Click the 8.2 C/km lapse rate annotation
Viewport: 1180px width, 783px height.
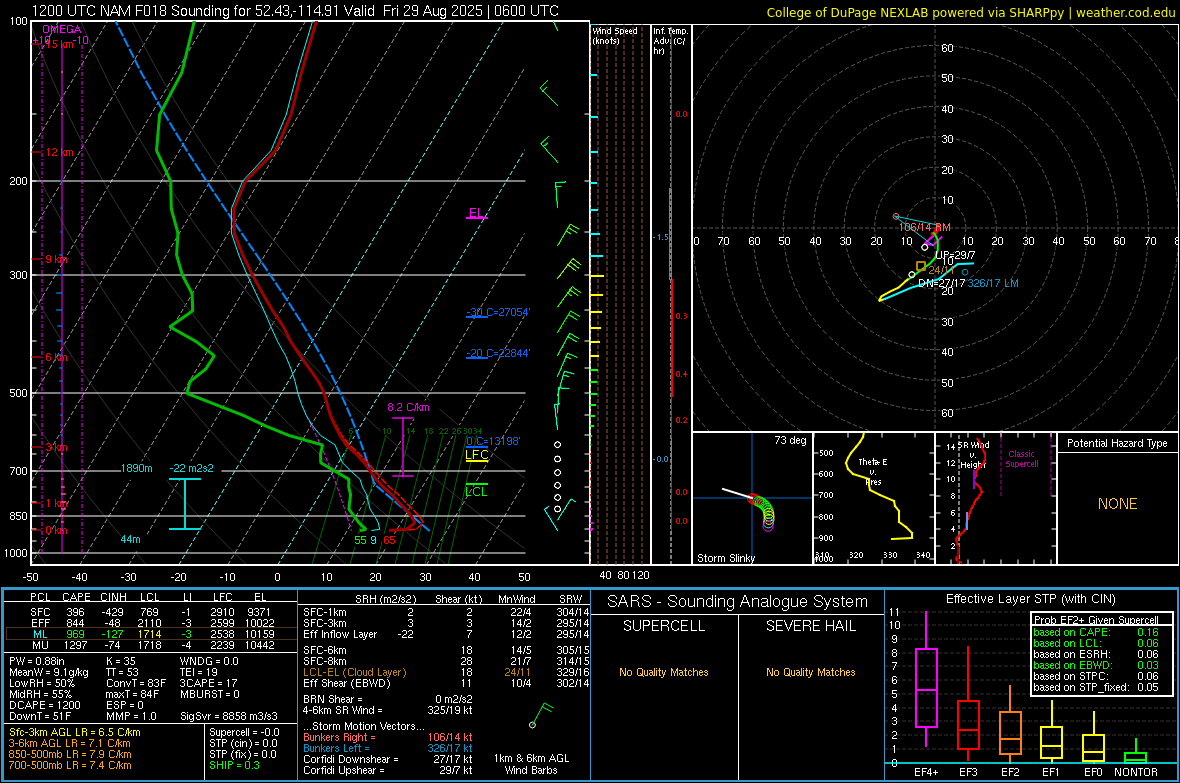408,407
